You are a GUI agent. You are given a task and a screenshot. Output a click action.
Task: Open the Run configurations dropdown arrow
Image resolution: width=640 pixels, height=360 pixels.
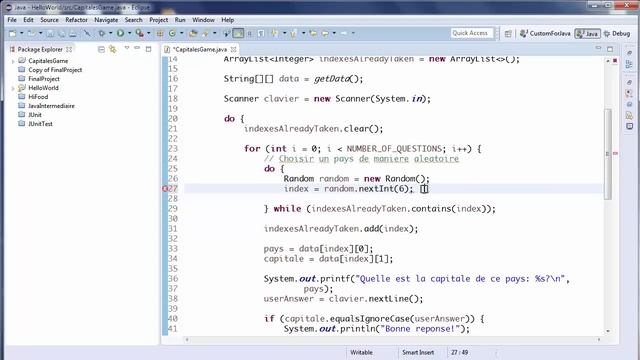pyautogui.click(x=129, y=33)
